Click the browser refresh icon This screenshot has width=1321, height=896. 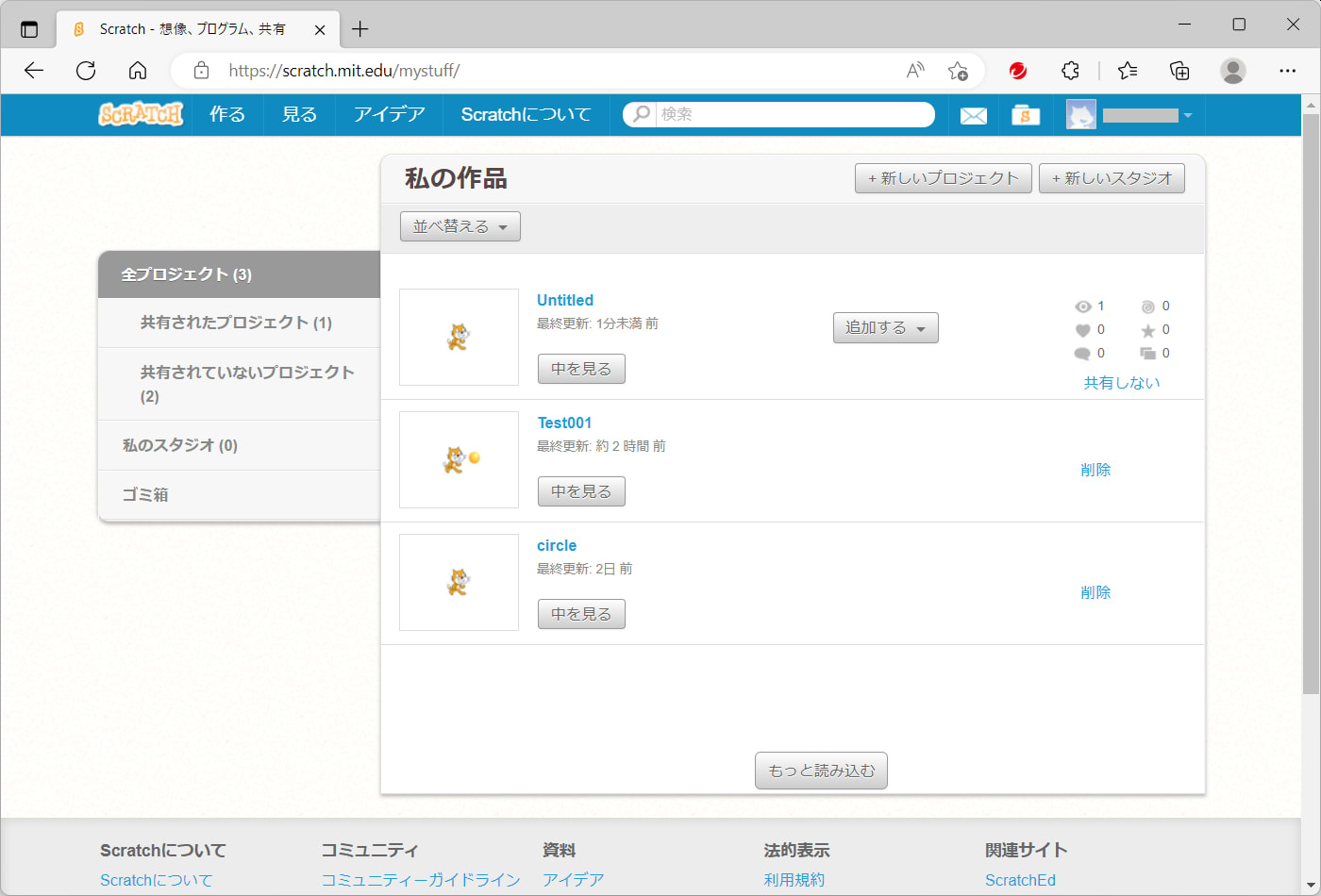[x=86, y=71]
